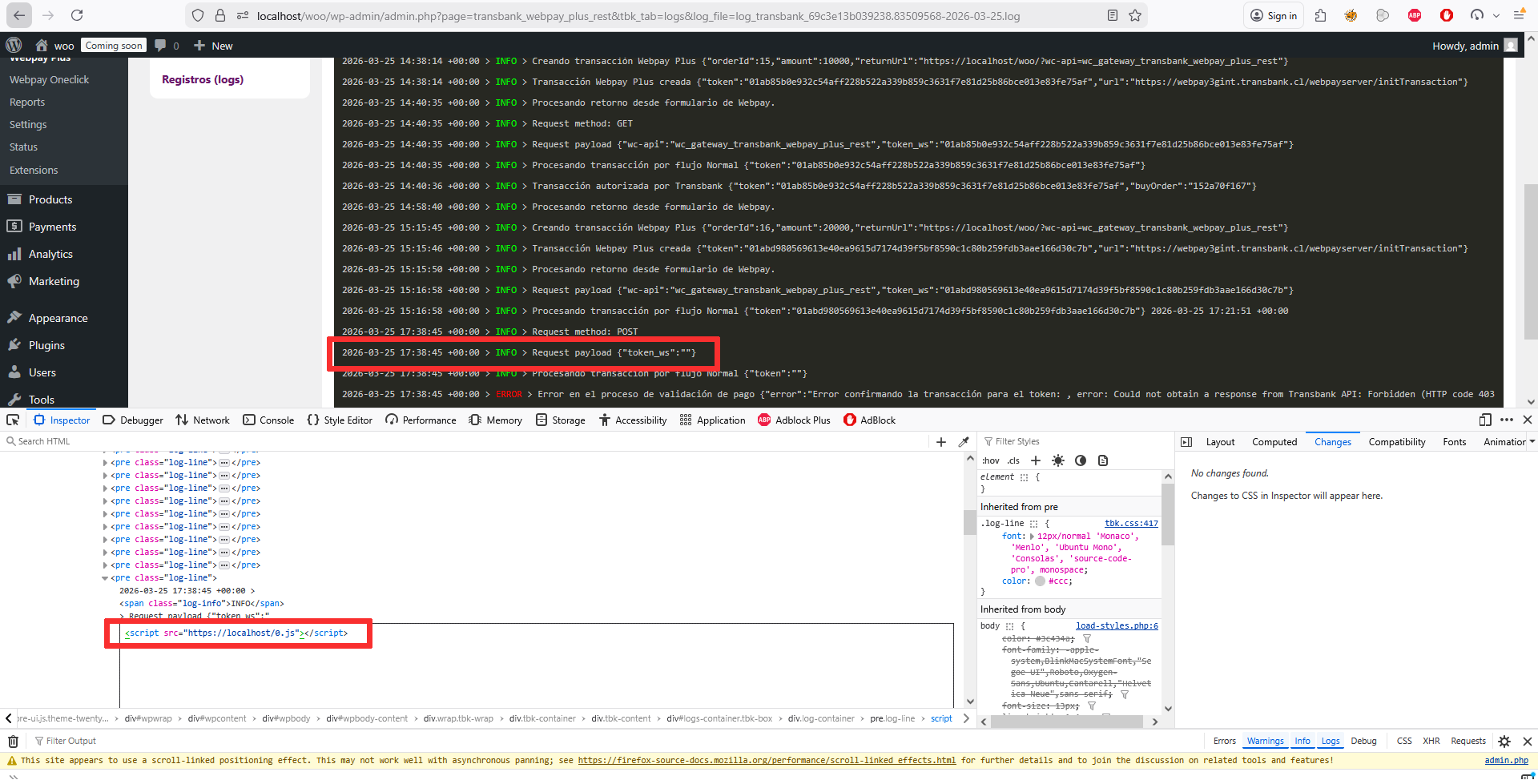Image resolution: width=1538 pixels, height=784 pixels.
Task: Click in the Filter Styles field
Action: click(1073, 442)
